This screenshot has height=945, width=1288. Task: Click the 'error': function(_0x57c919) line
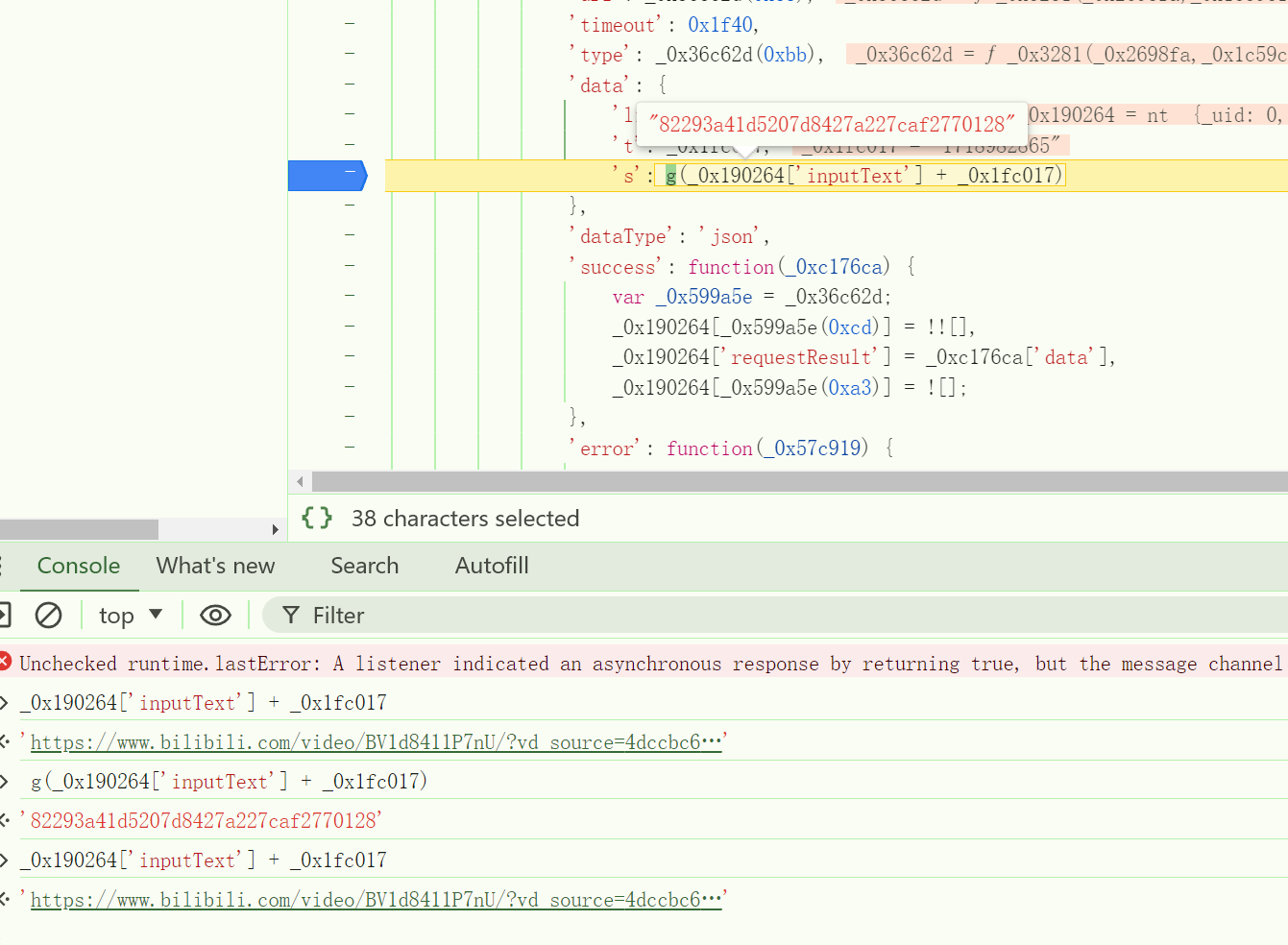(x=733, y=448)
